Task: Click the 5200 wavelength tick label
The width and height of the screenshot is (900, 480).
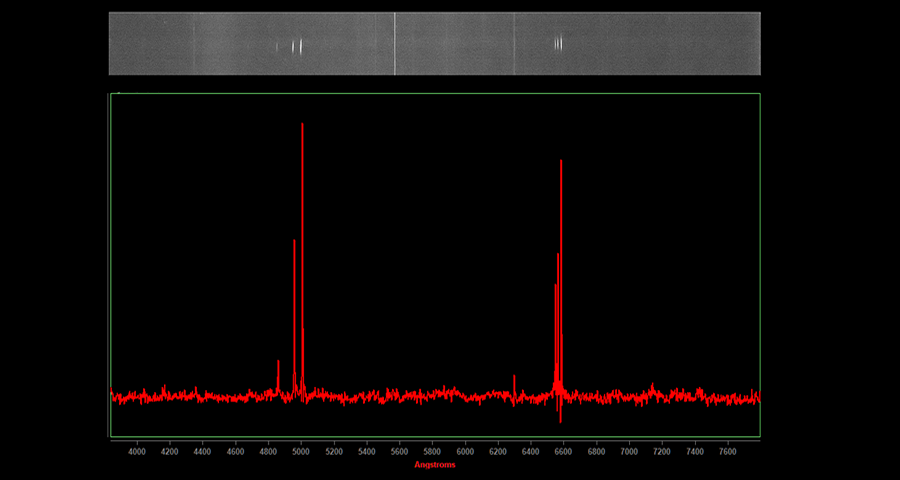Action: [334, 452]
